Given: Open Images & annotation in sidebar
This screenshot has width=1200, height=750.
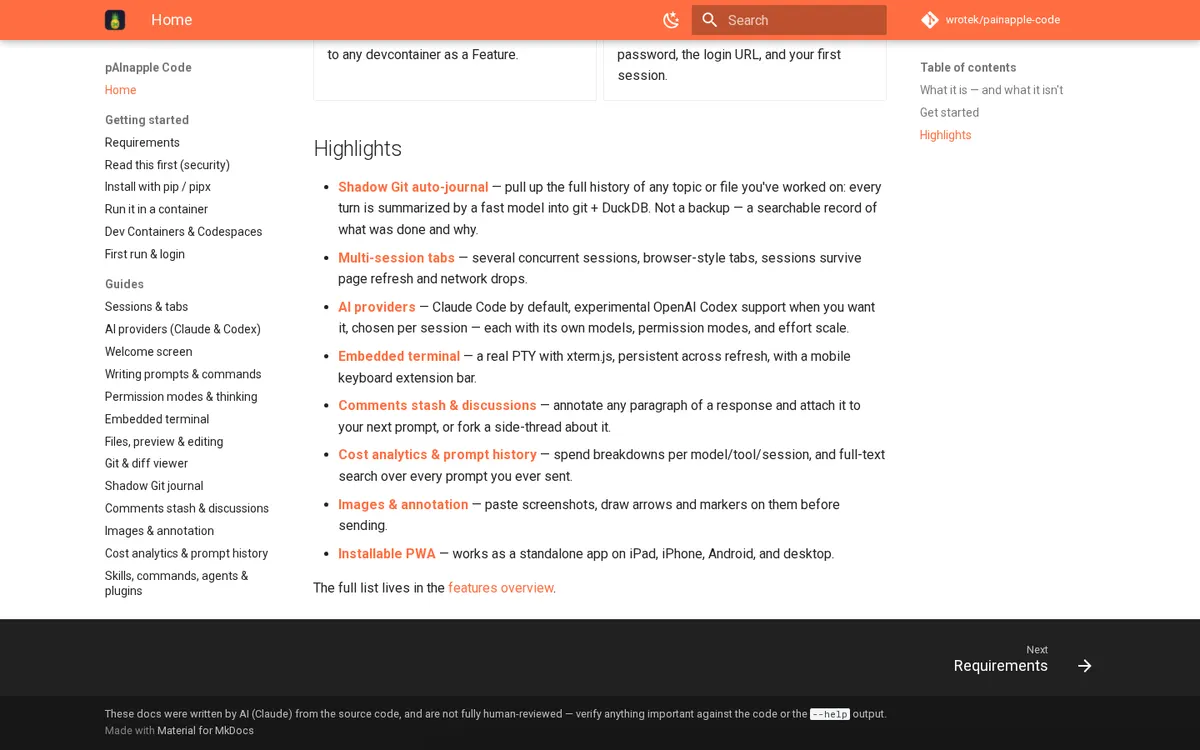Looking at the screenshot, I should [x=159, y=531].
